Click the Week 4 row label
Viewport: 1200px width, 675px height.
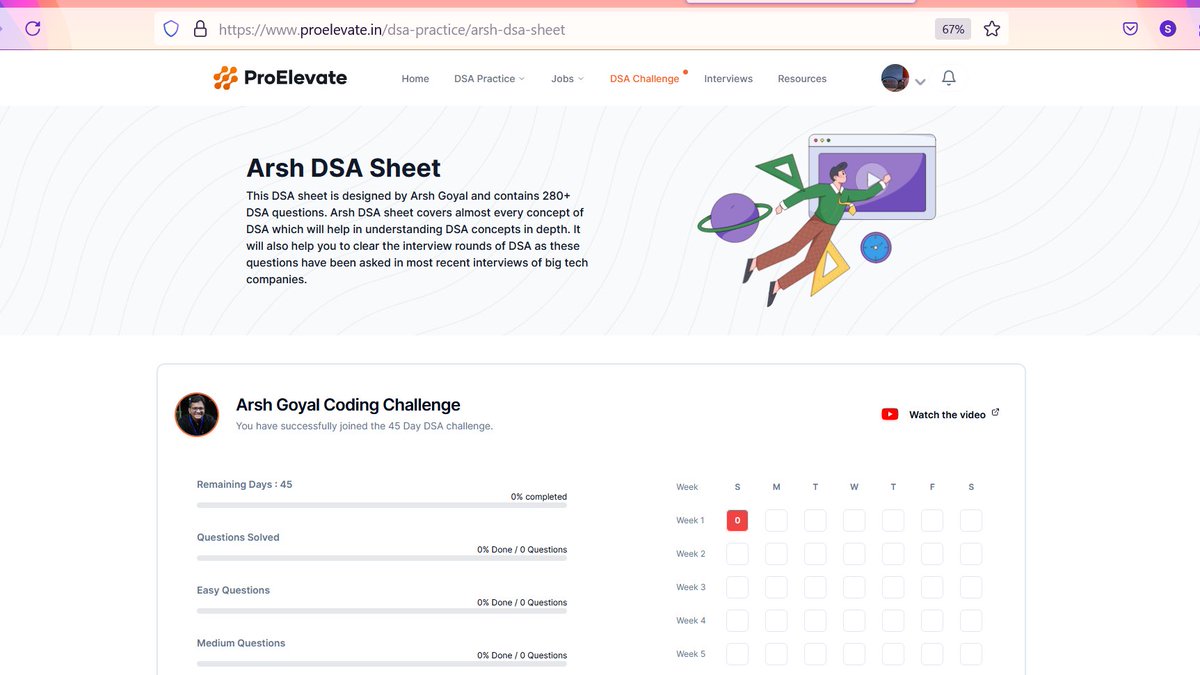click(x=691, y=621)
